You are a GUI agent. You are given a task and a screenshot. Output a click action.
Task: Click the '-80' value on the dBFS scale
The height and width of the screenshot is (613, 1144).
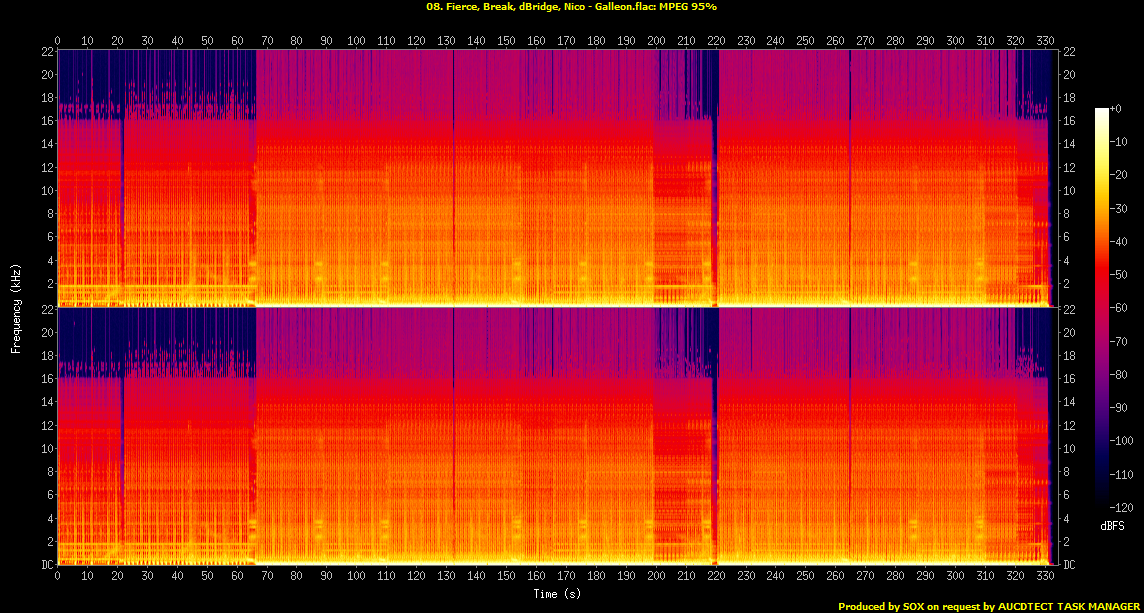tap(1118, 374)
